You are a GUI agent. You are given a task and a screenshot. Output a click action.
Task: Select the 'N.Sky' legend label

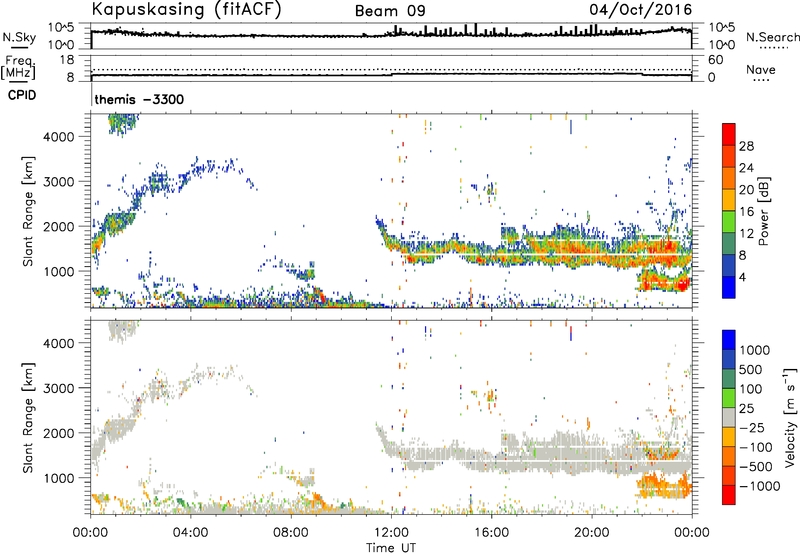[x=19, y=37]
